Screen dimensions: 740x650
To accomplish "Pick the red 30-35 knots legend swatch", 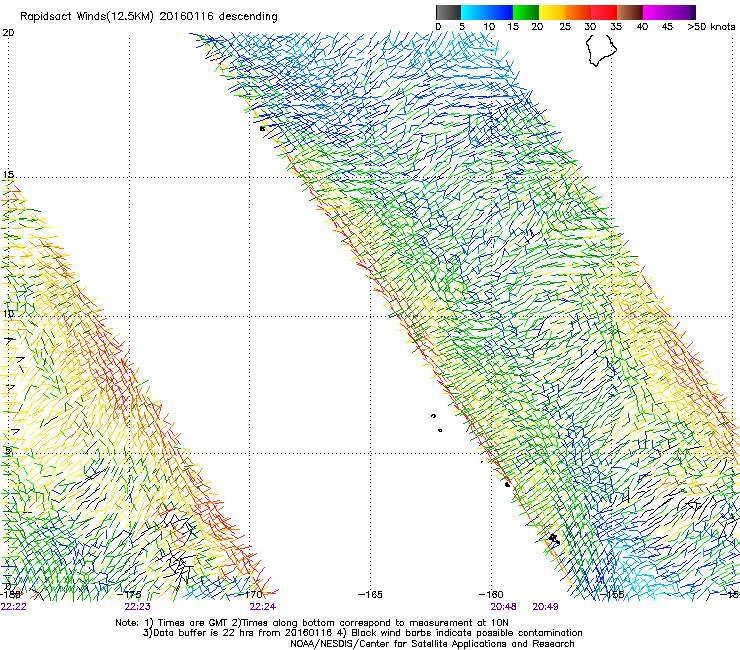I will tap(604, 12).
